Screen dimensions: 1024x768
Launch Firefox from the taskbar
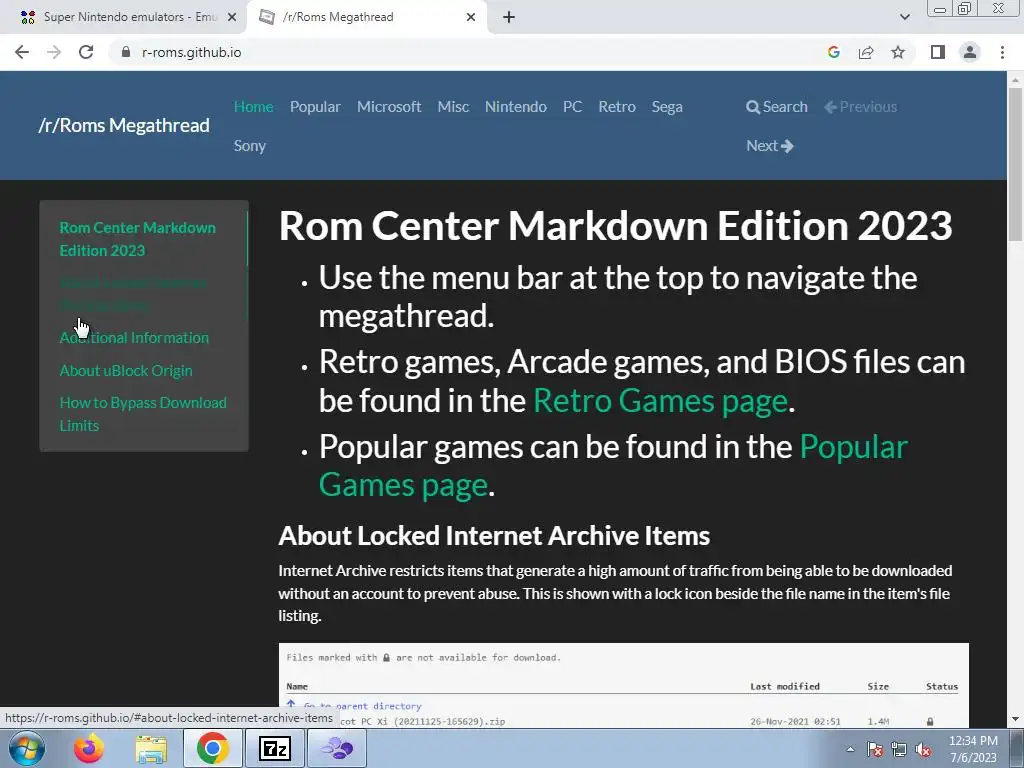pyautogui.click(x=89, y=748)
